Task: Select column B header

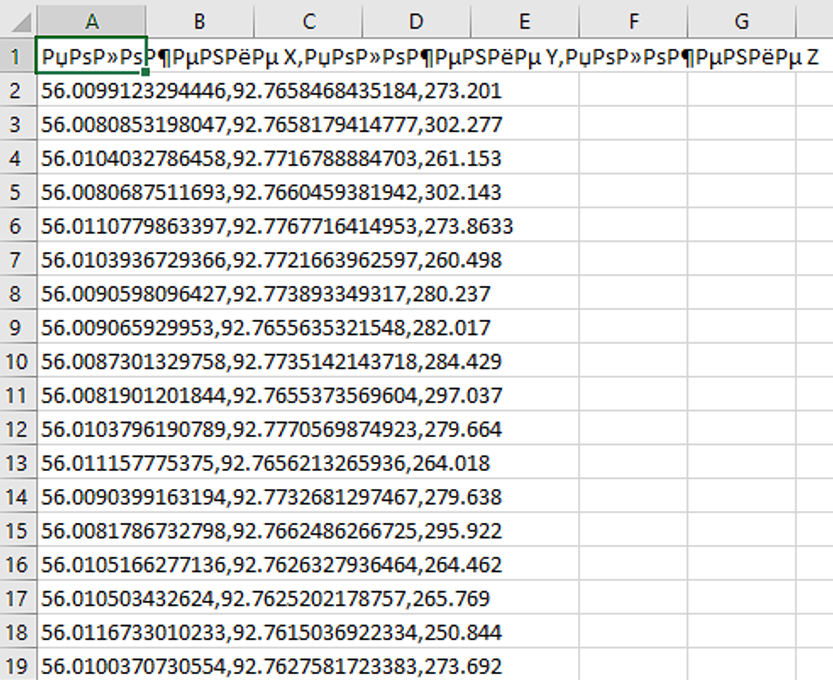Action: pos(199,20)
